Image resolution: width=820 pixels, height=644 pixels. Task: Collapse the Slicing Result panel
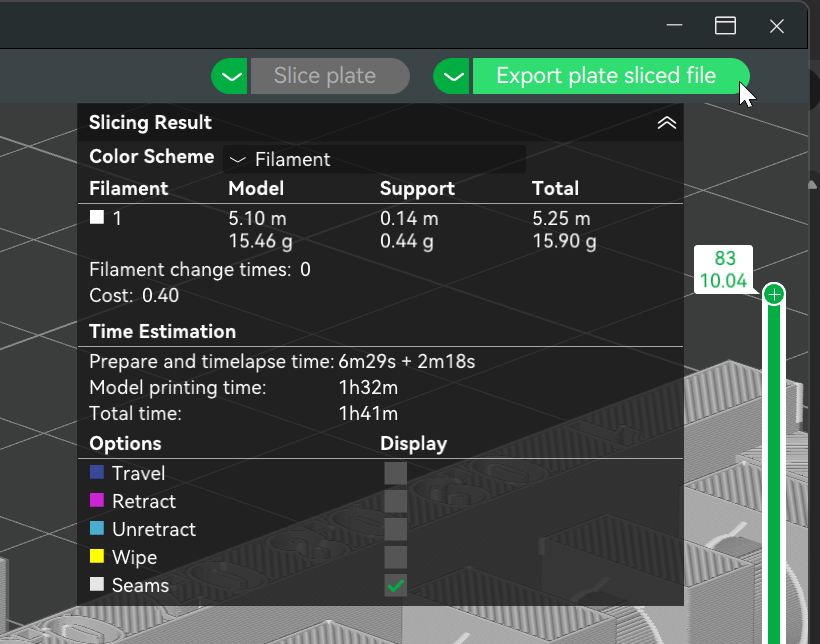coord(666,122)
